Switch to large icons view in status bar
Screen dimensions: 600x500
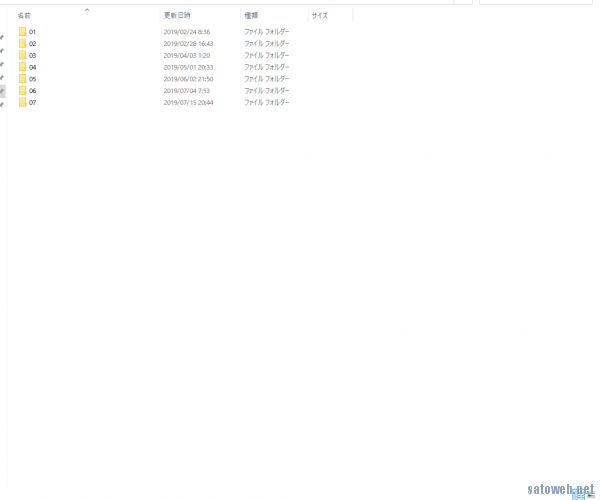(590, 493)
